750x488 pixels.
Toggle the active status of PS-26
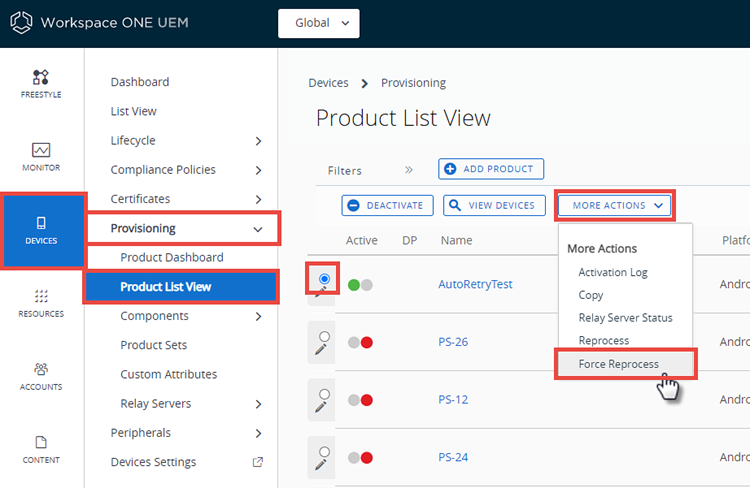pos(360,343)
